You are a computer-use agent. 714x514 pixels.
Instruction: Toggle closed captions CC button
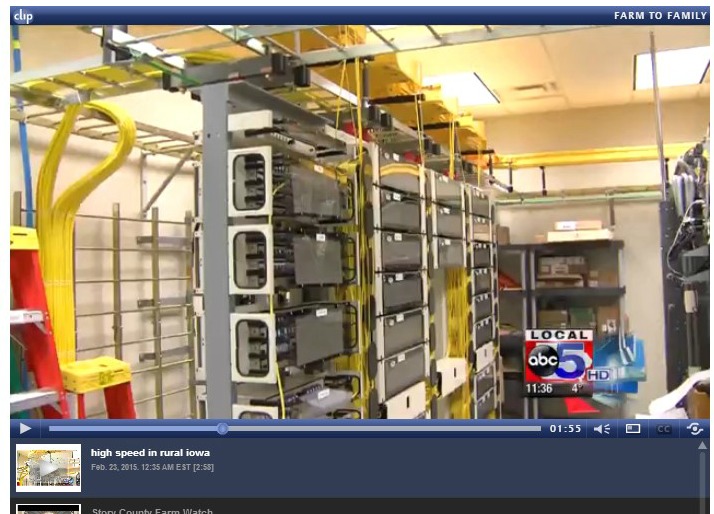click(x=663, y=429)
